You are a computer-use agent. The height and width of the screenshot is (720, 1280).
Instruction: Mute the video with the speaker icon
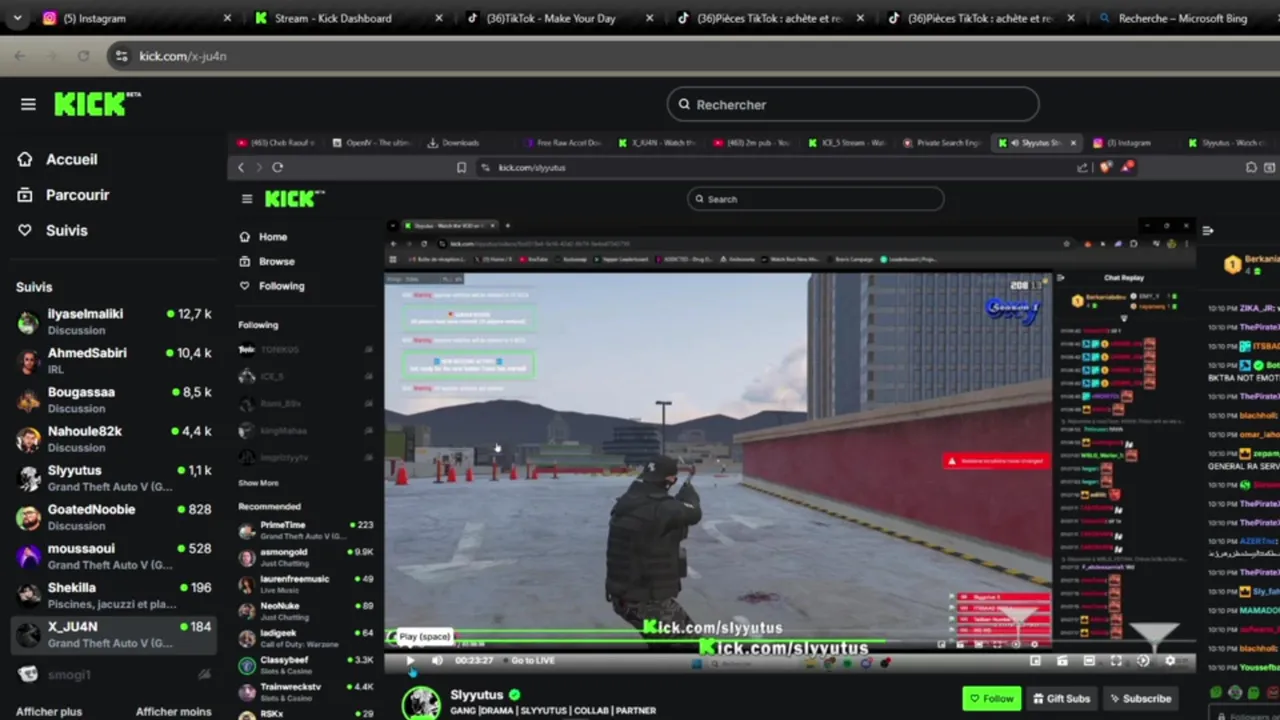pyautogui.click(x=437, y=660)
